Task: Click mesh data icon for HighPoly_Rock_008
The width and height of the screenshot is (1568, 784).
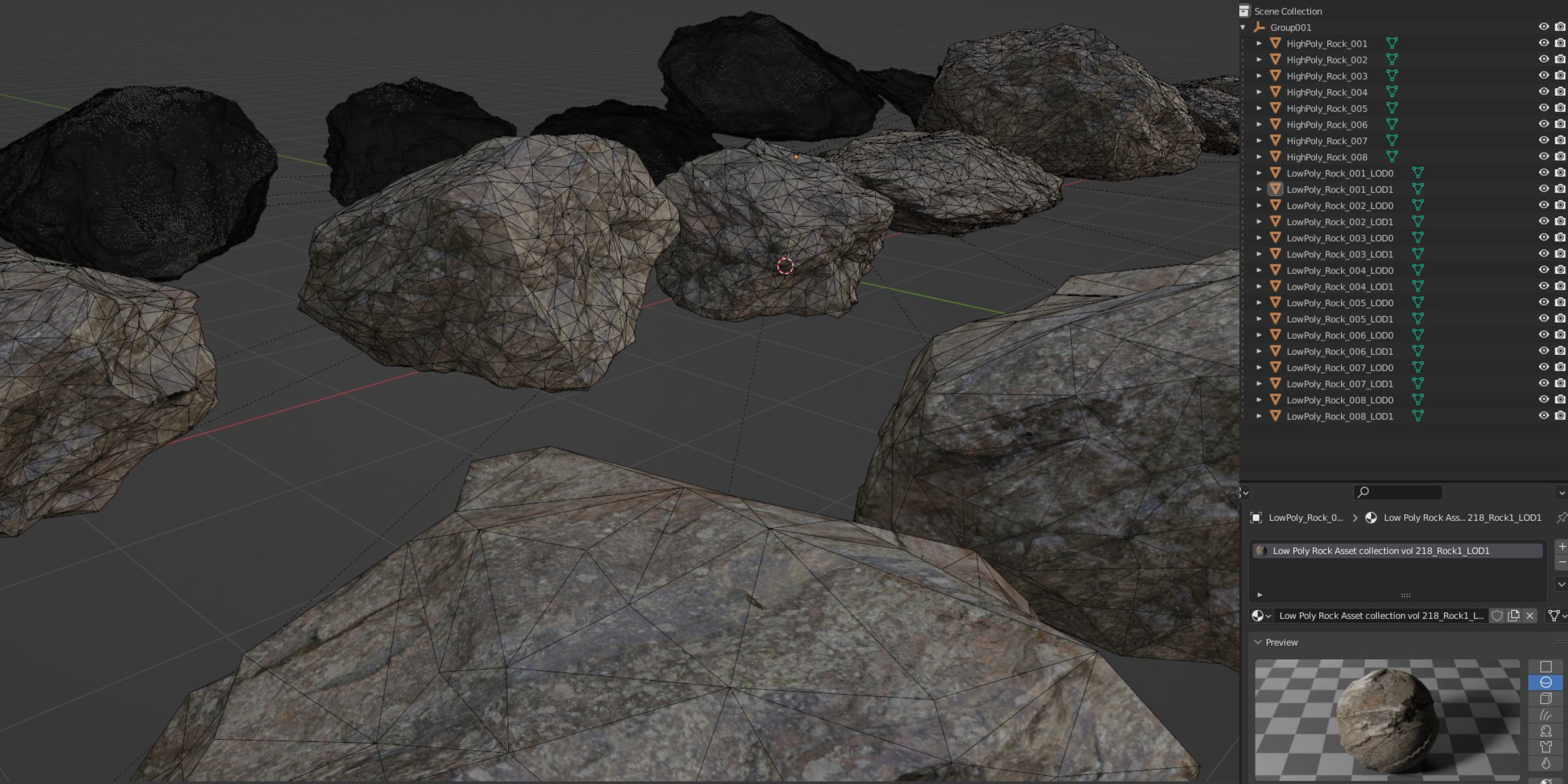Action: coord(1392,157)
